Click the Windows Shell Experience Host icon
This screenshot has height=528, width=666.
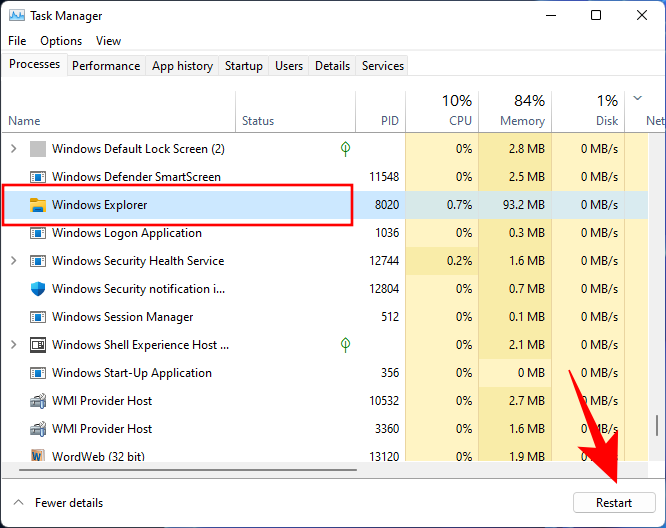coord(38,345)
